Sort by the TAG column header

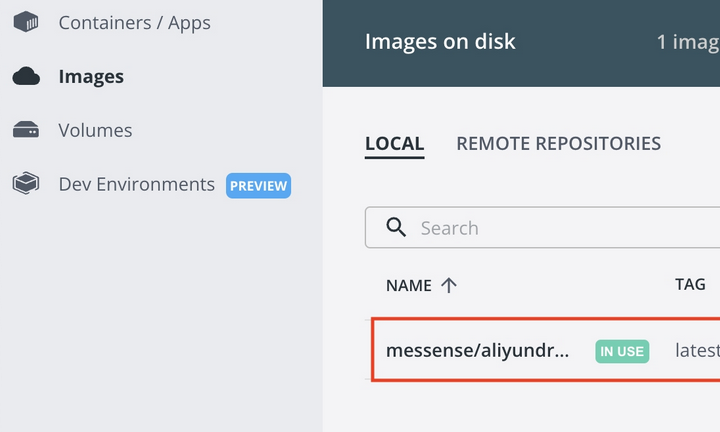[x=690, y=284]
